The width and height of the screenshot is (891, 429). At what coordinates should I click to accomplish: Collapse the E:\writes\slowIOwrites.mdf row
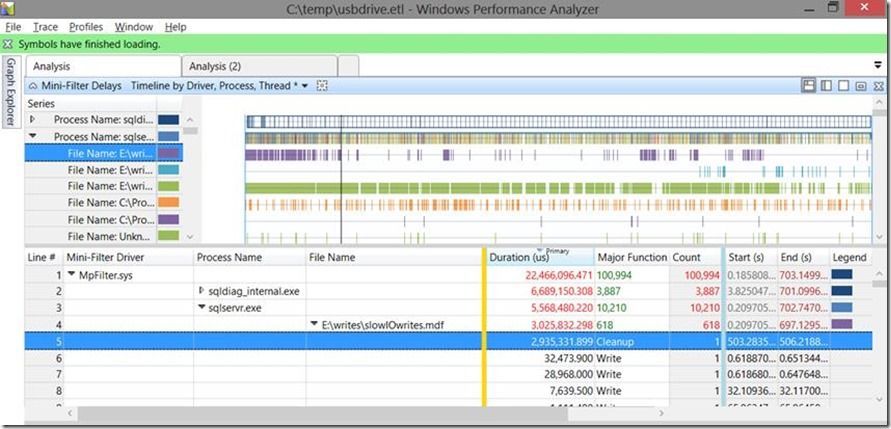pos(314,324)
